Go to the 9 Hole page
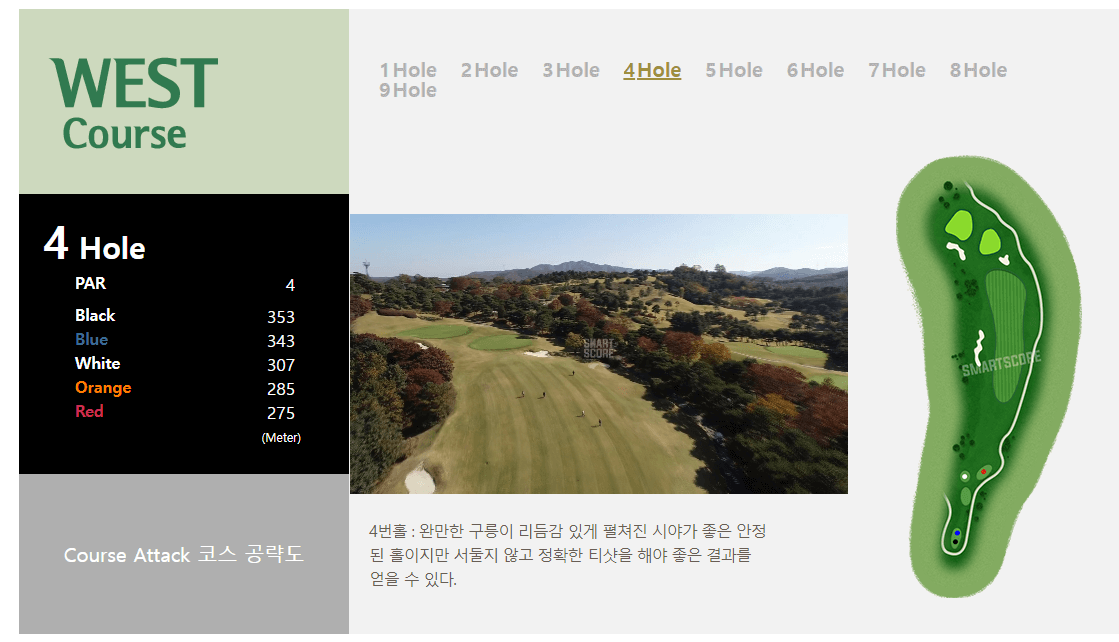This screenshot has width=1119, height=642. point(408,90)
